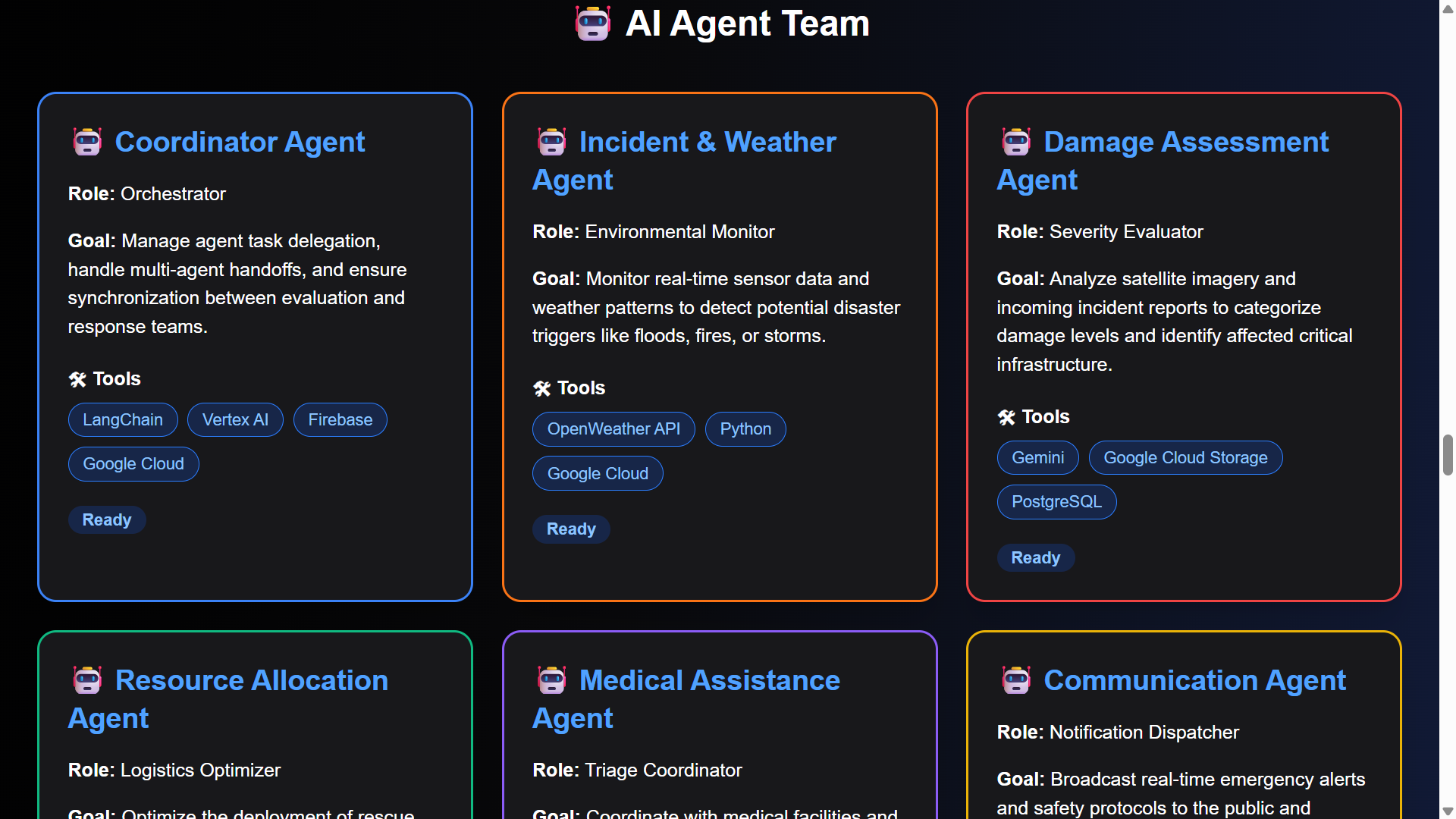Open the Damage Assessment Agent title
1456x819 pixels.
1163,161
